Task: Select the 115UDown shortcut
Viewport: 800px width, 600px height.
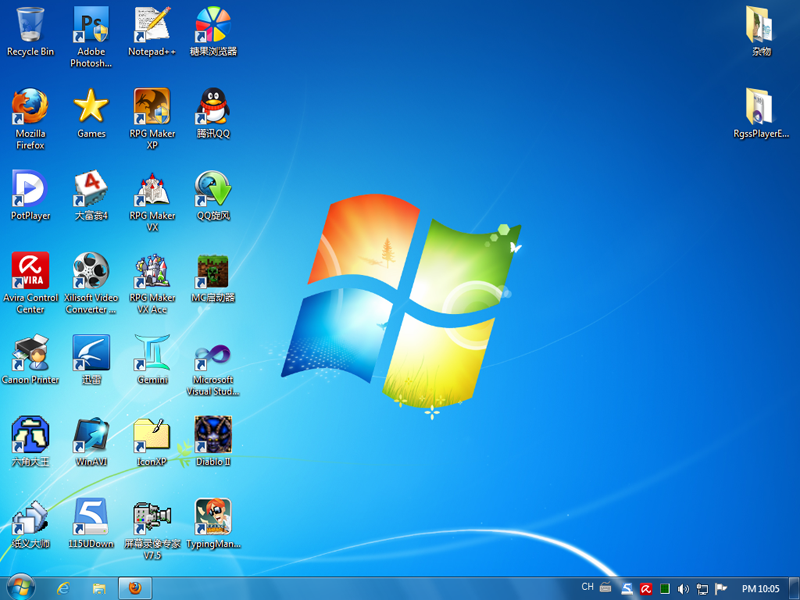Action: tap(91, 517)
